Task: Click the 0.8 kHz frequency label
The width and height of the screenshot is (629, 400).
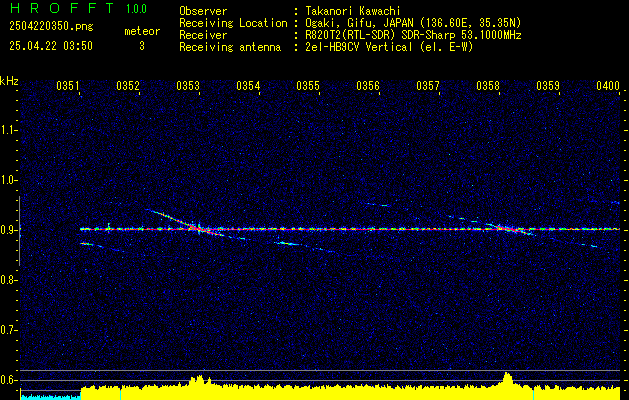Action: point(9,280)
